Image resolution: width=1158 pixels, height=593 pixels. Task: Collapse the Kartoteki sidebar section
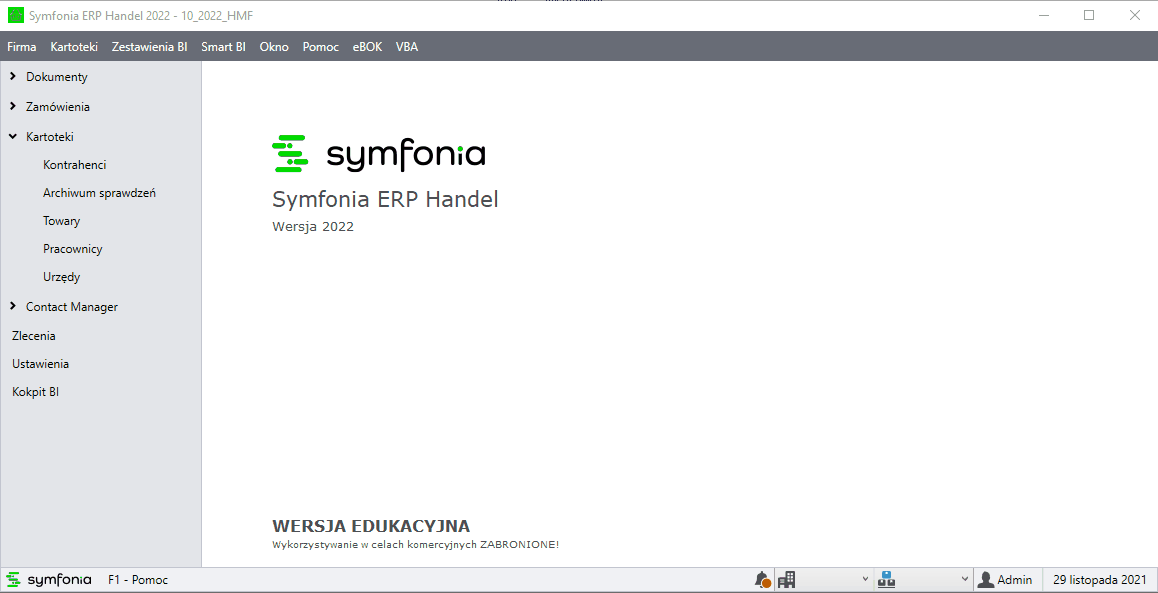click(13, 137)
